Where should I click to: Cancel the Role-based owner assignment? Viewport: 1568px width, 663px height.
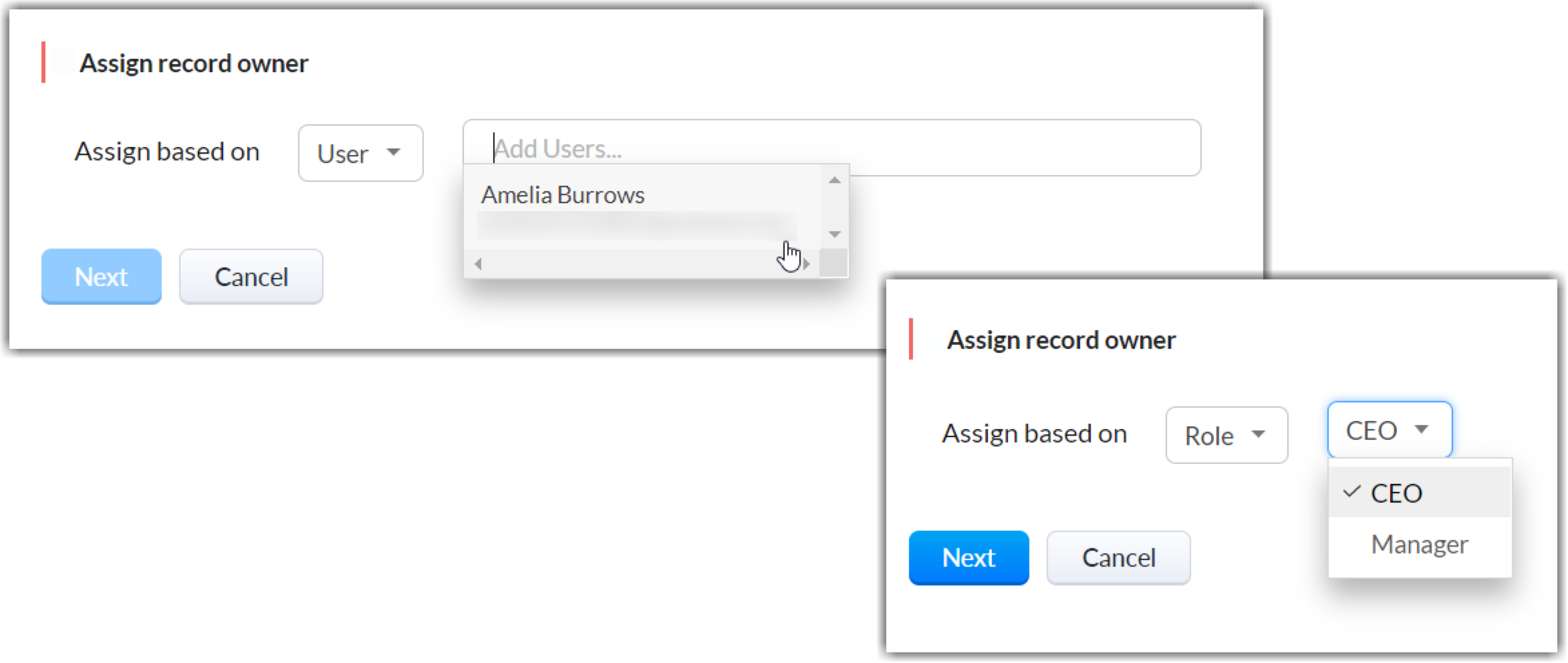(x=1118, y=557)
